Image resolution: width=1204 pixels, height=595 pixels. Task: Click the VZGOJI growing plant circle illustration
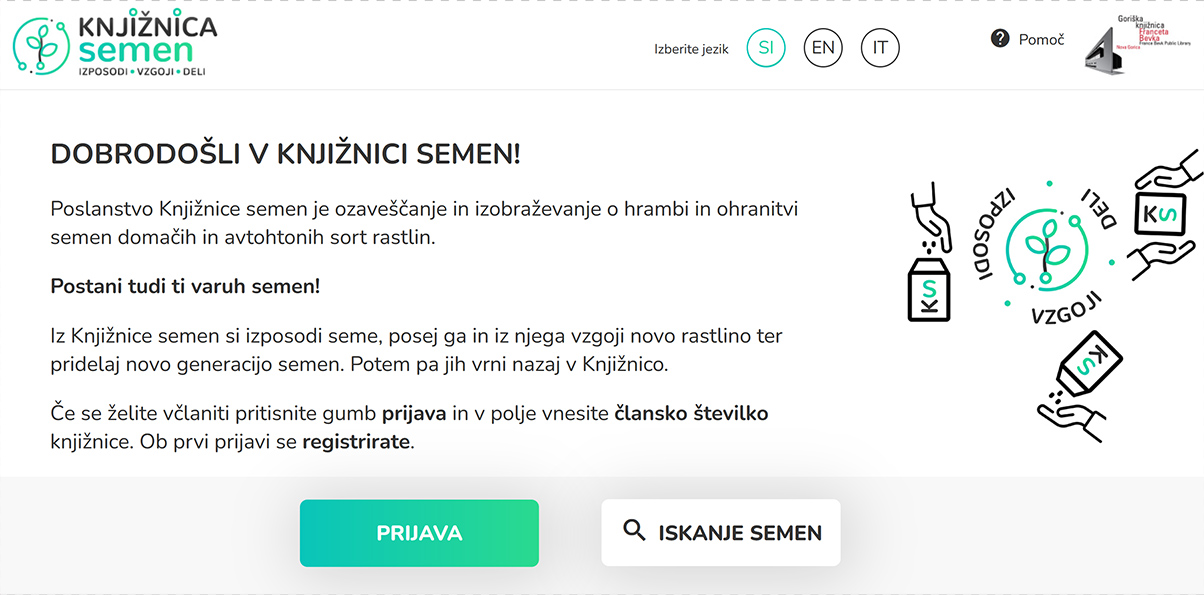[1046, 248]
